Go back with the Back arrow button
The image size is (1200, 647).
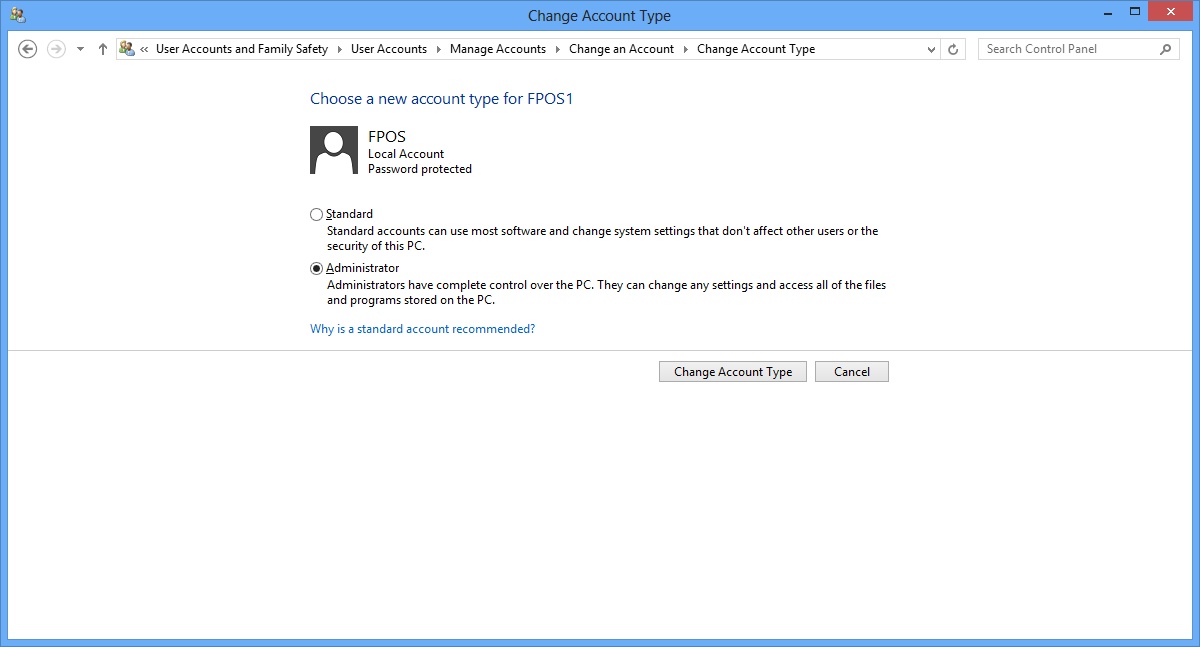coord(28,49)
